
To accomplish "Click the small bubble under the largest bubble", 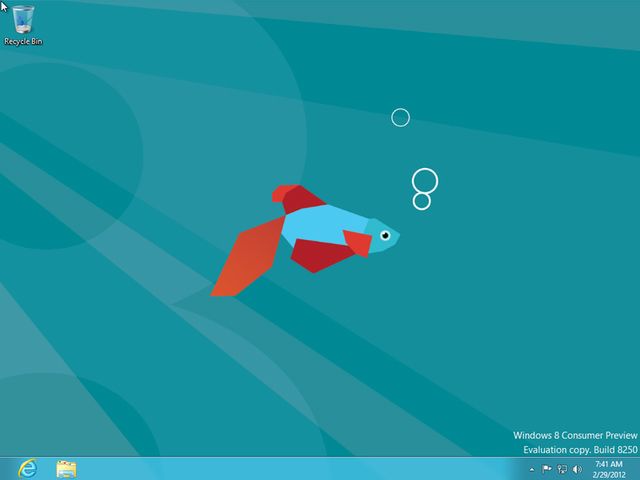I will click(x=422, y=201).
